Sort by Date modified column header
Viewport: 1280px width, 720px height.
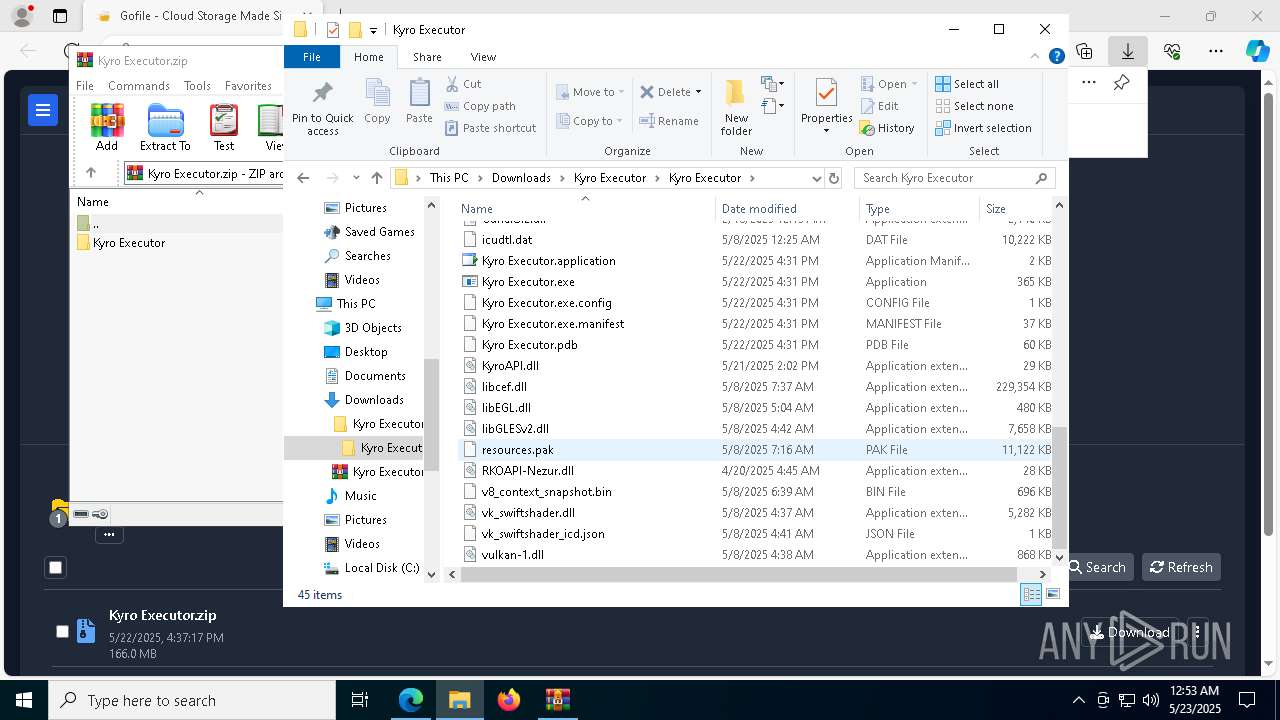tap(786, 208)
